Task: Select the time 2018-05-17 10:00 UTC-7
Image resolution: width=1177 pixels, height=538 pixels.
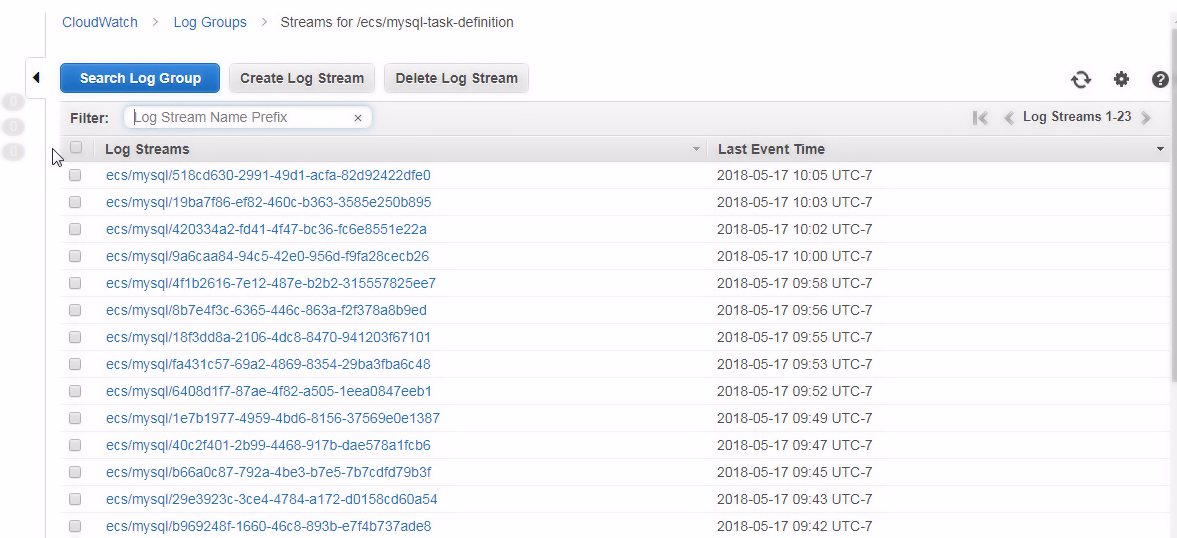Action: click(795, 257)
